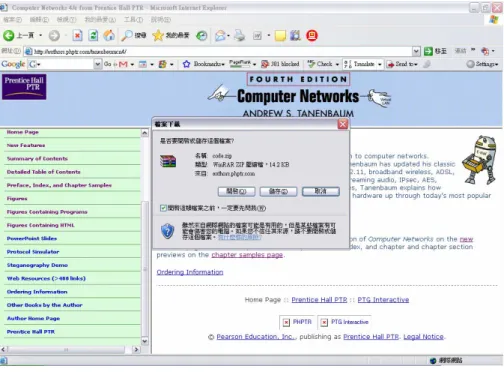Click the Google toolbar search input field
504x372 pixels.
tap(64, 64)
